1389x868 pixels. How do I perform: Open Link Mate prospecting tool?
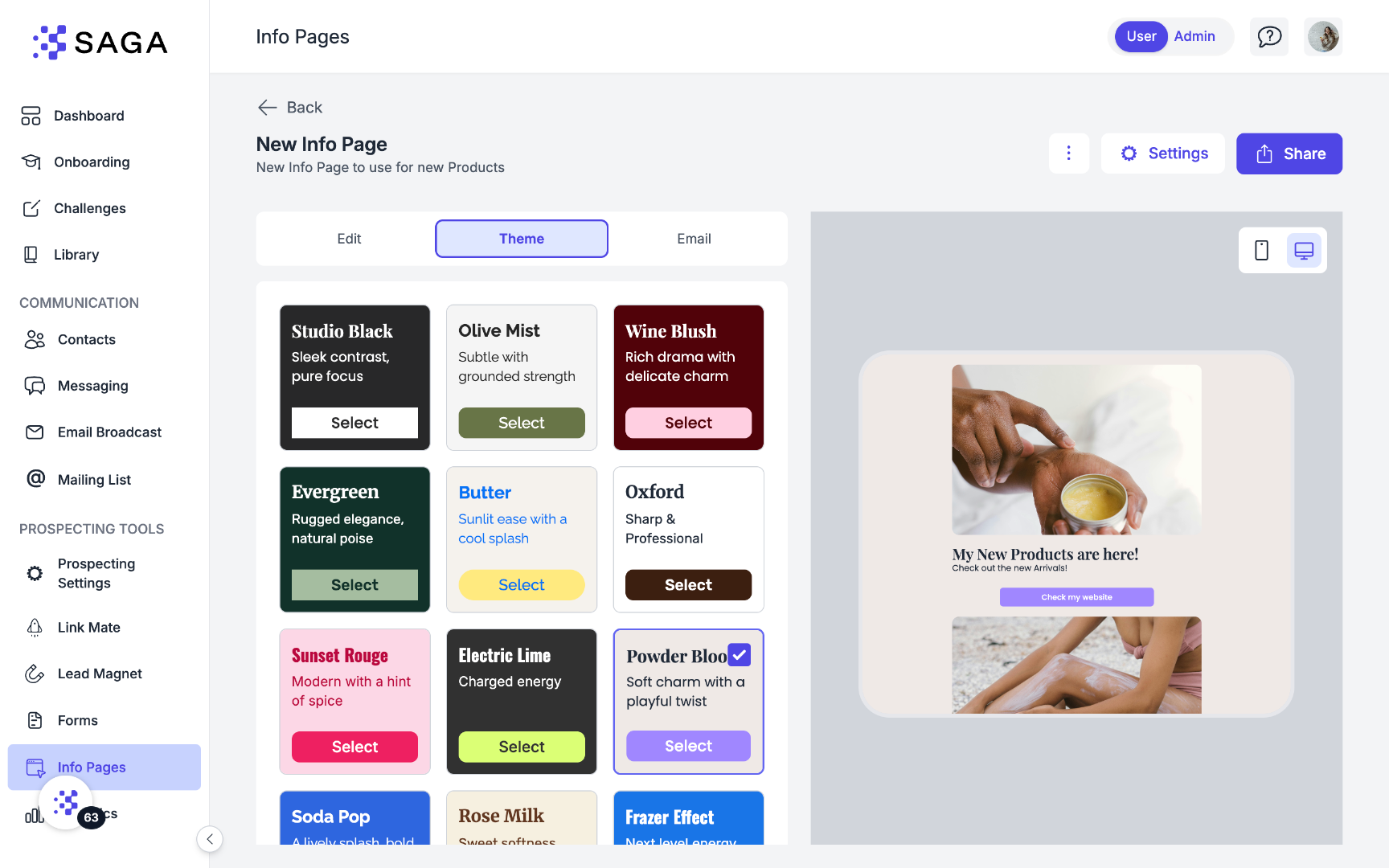(88, 628)
